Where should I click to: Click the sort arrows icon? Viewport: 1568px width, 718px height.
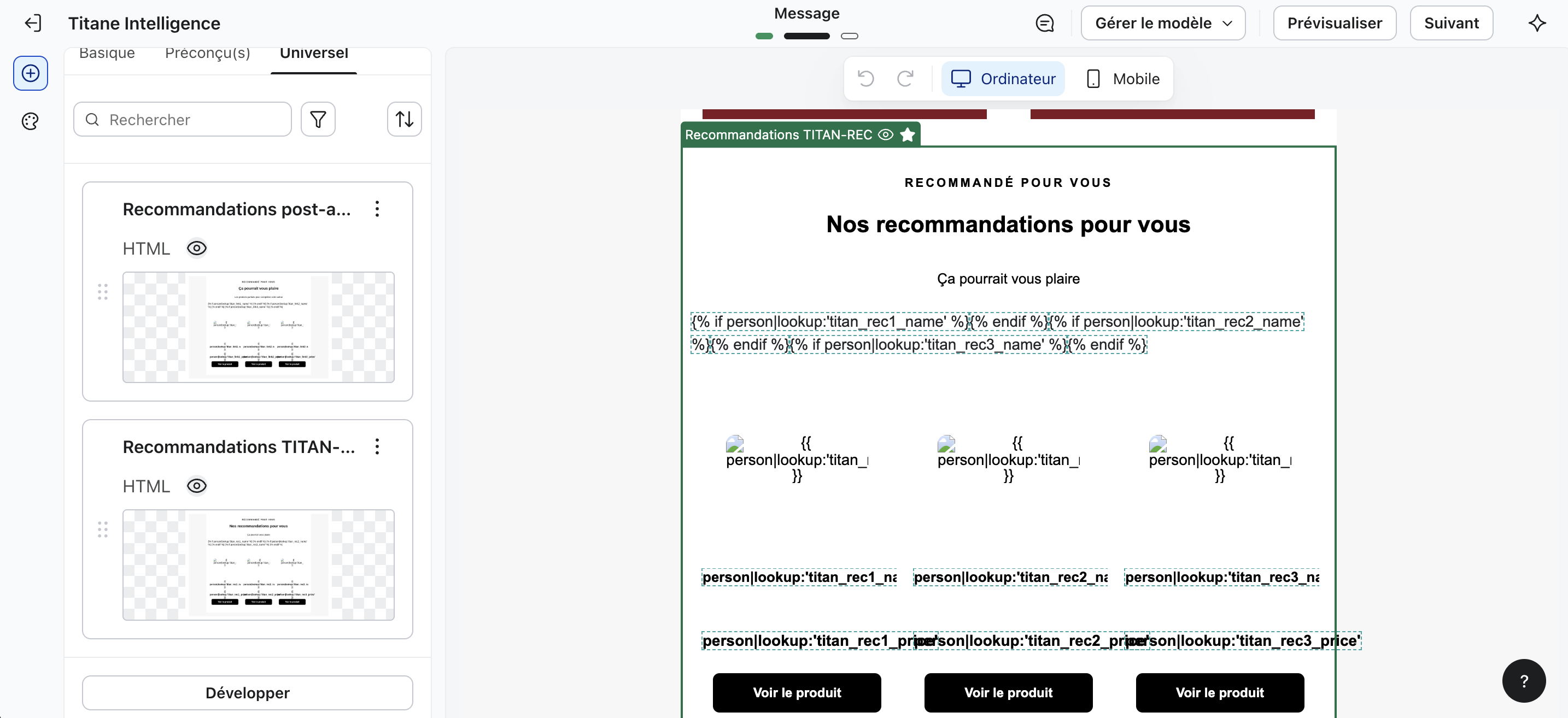click(404, 119)
